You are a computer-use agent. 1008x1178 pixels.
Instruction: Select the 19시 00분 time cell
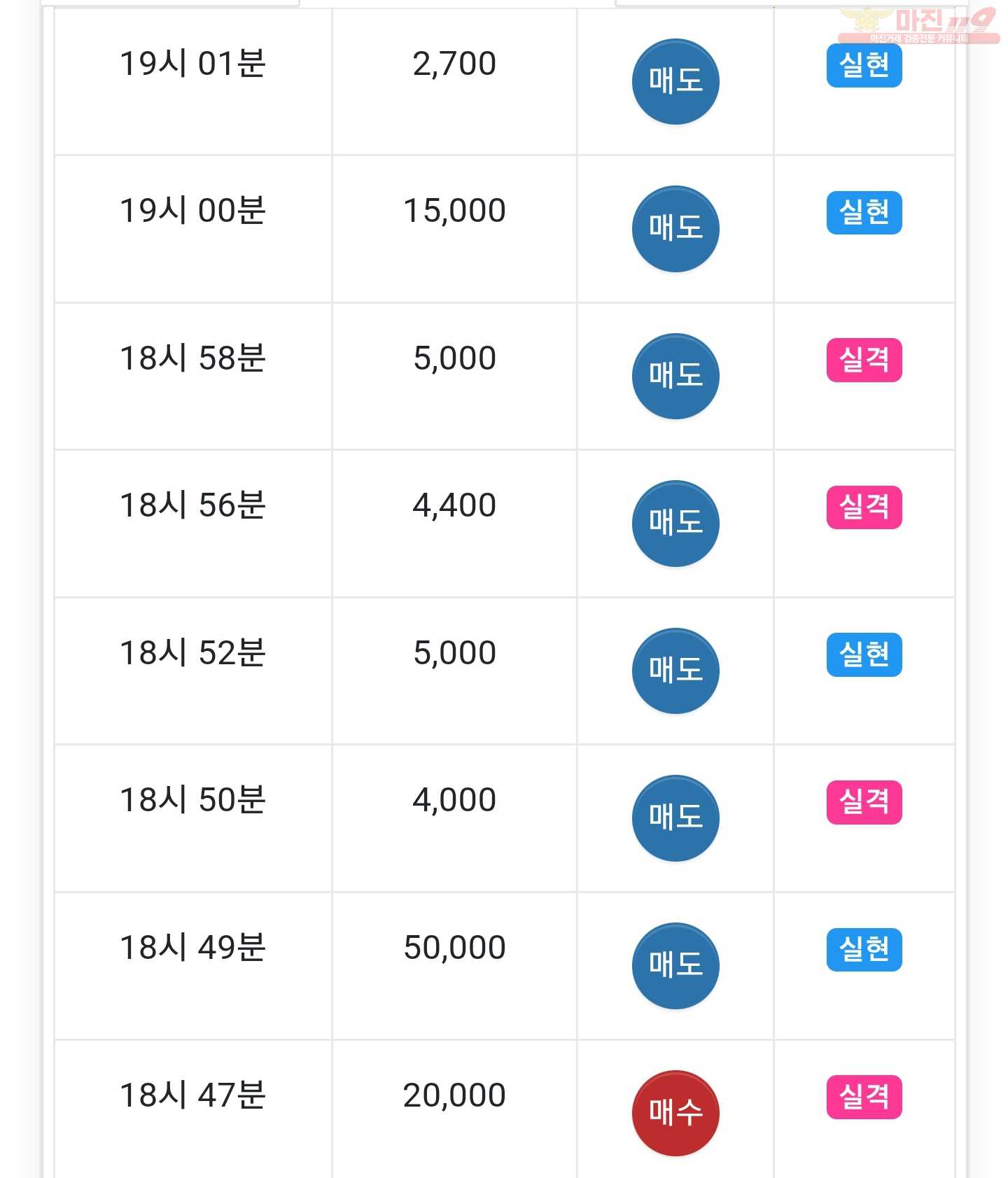(x=193, y=229)
